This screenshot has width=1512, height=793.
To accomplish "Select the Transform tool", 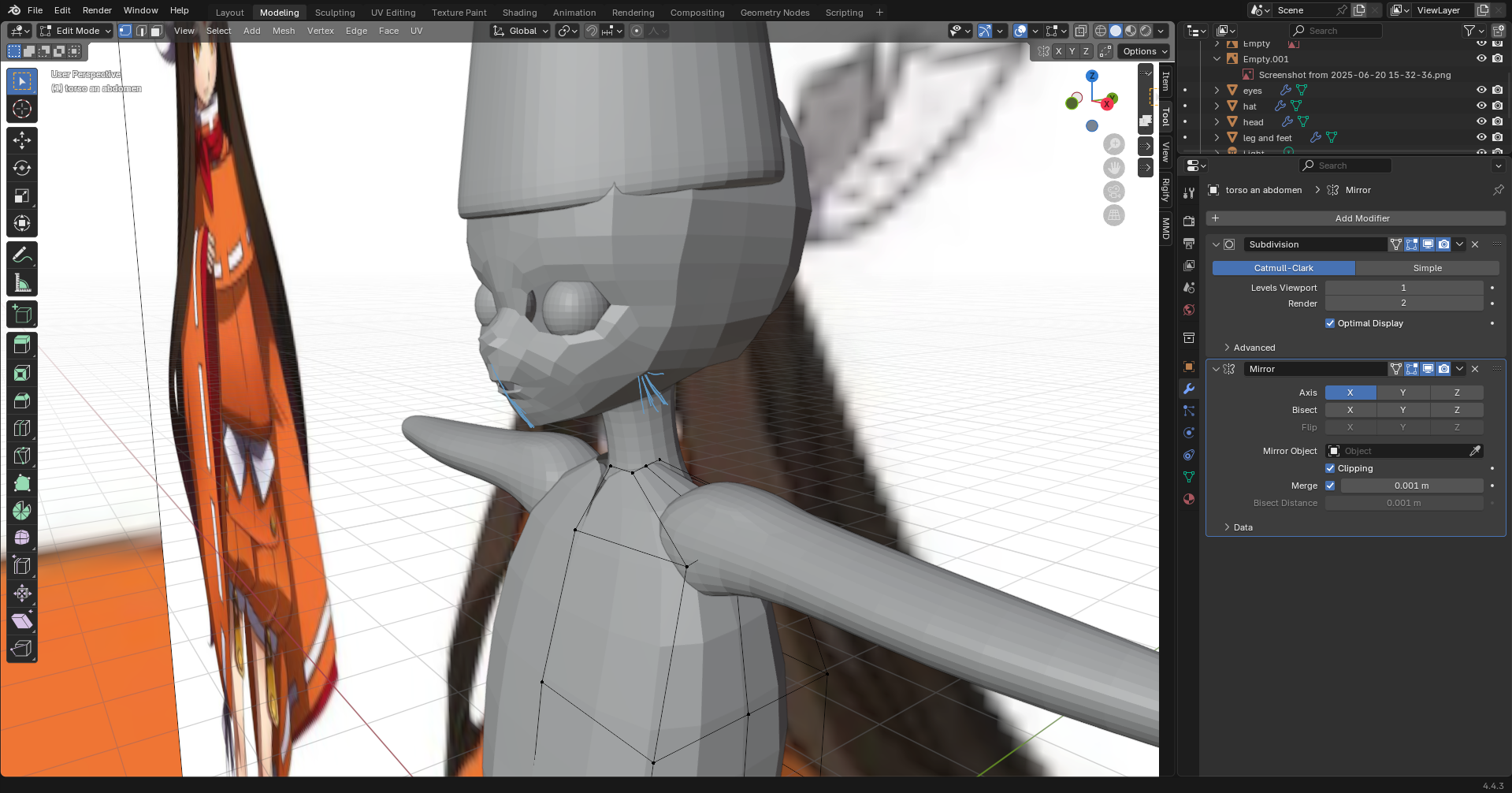I will (22, 223).
